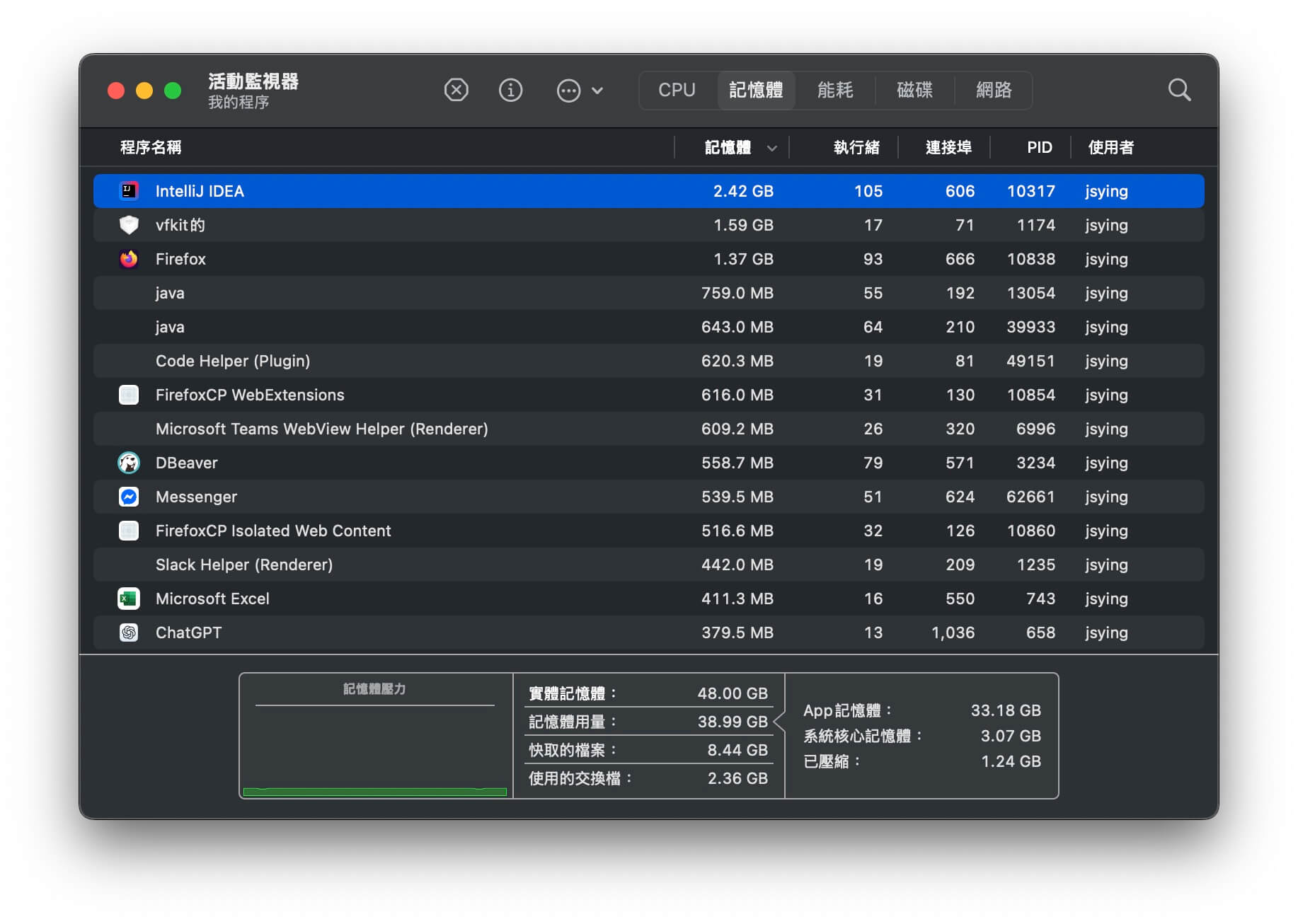Sort by the 使用者 column header

coord(1110,147)
